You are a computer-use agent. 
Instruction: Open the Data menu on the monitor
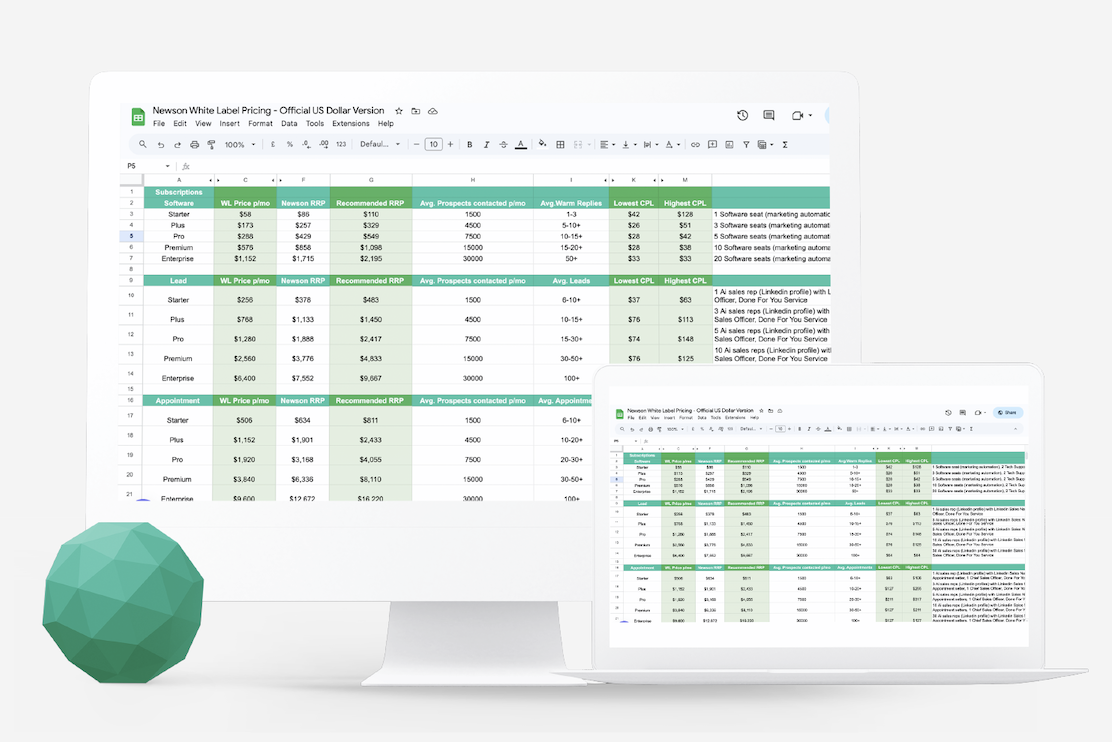tap(289, 123)
